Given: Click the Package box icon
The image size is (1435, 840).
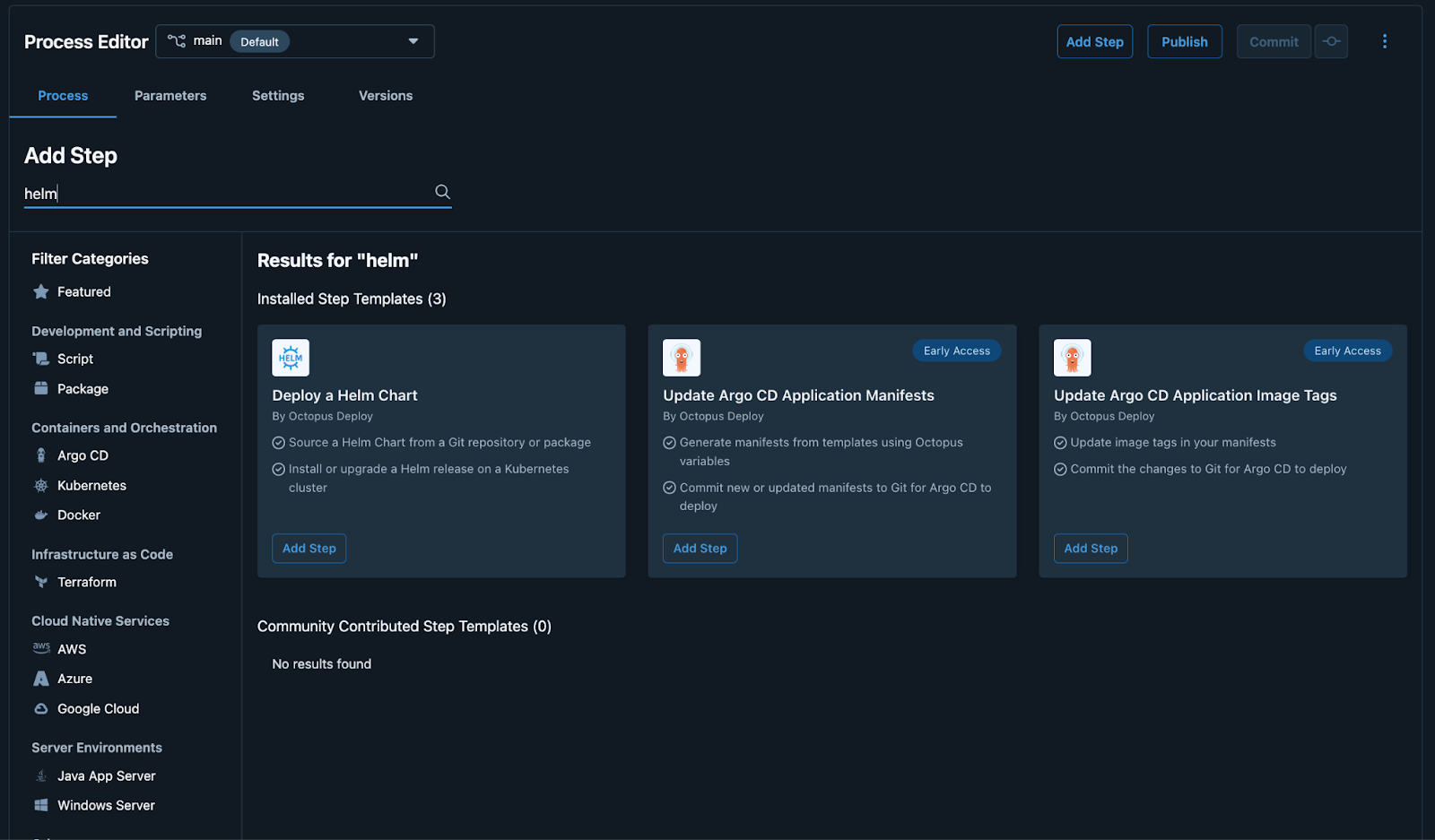Looking at the screenshot, I should (41, 388).
